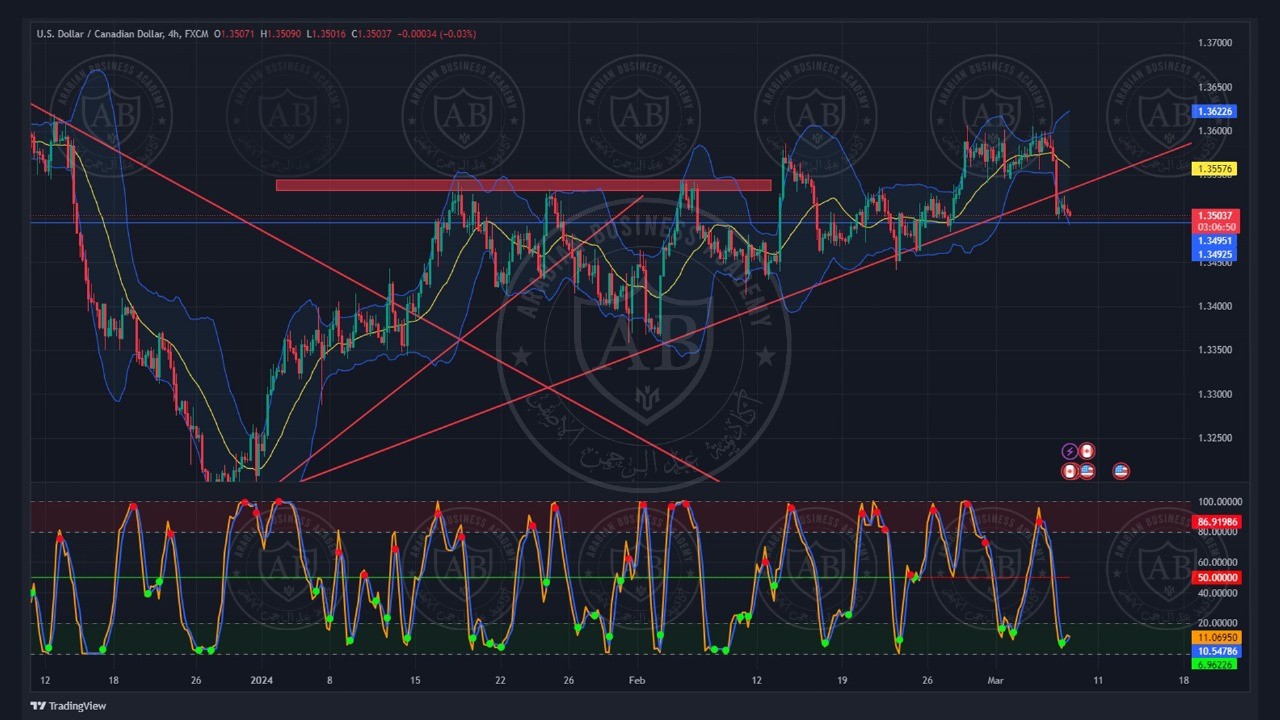Click the current price label 1.35037
Viewport: 1280px width, 720px height.
[x=1216, y=216]
